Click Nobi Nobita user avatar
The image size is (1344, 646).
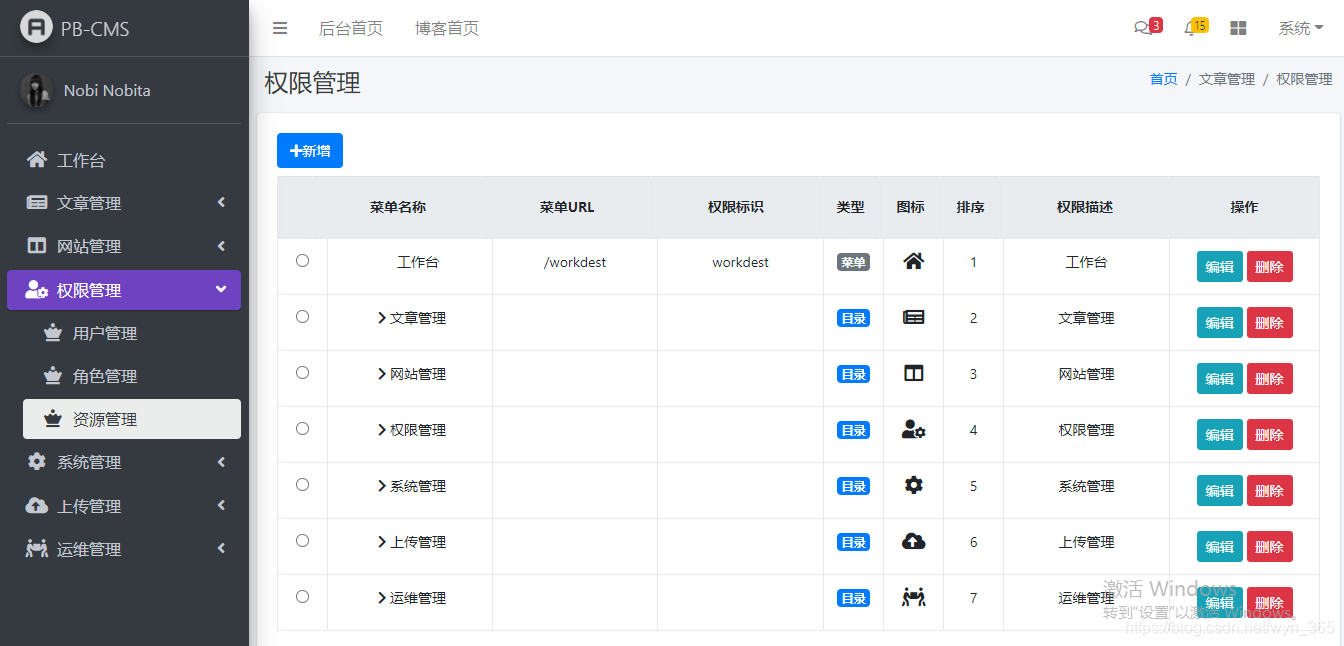pos(36,90)
